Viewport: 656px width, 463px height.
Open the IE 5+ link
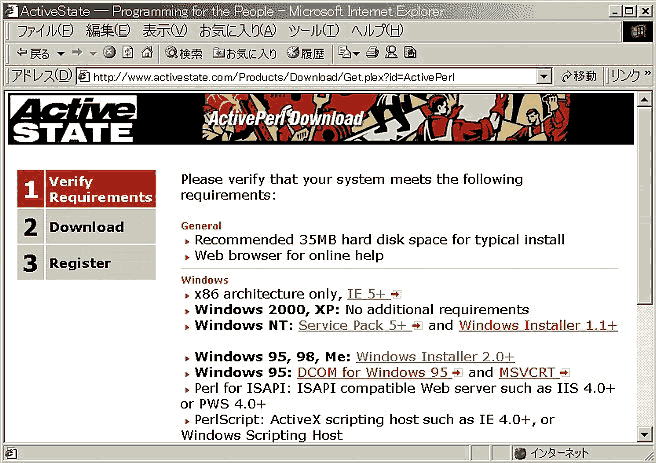click(x=374, y=294)
